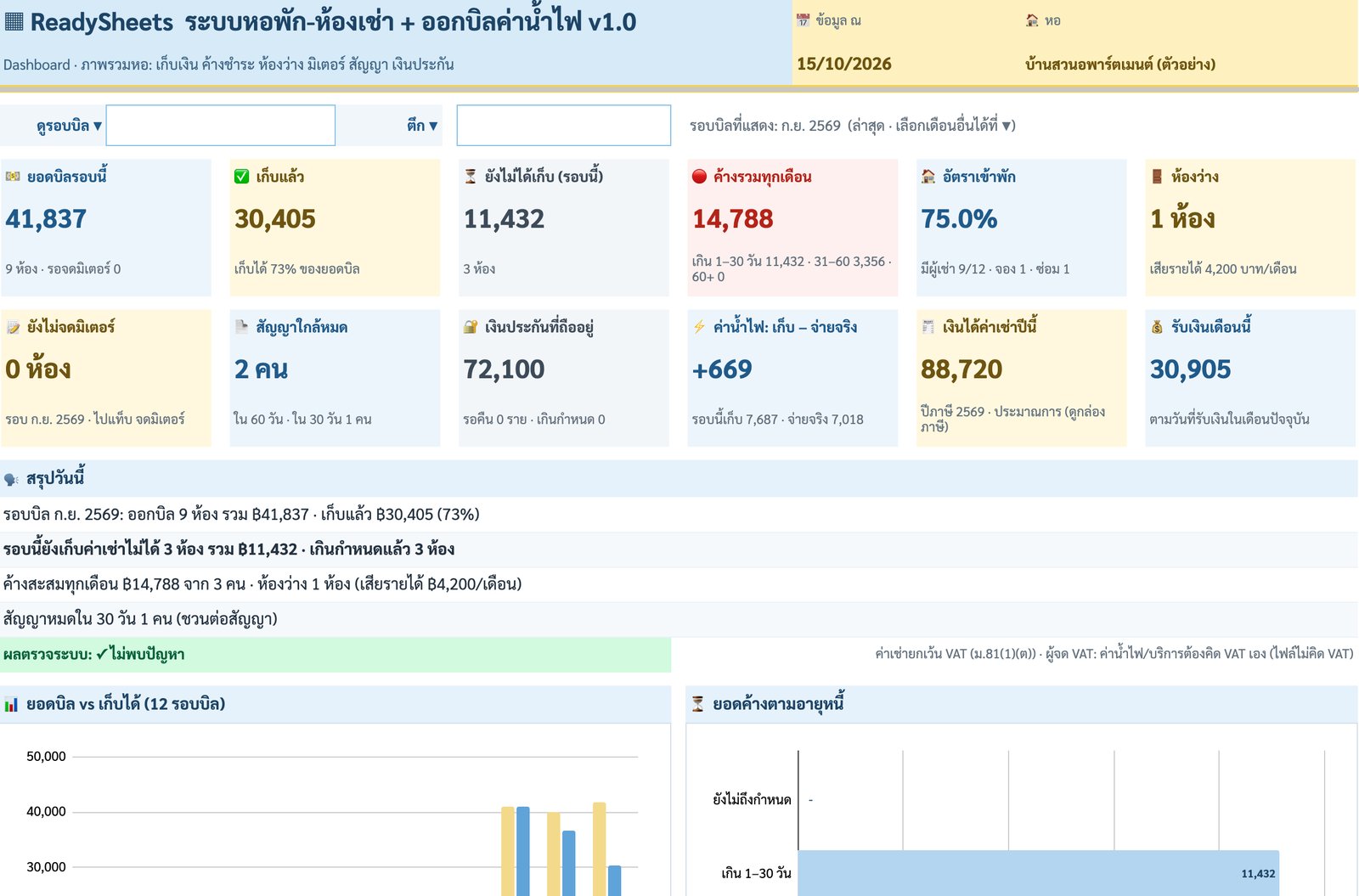Screen dimensions: 1359x896
Task: Click the line ค้างสะสมทุกเดือน ฿14,788 จาก 3 คน
Action: [x=262, y=584]
